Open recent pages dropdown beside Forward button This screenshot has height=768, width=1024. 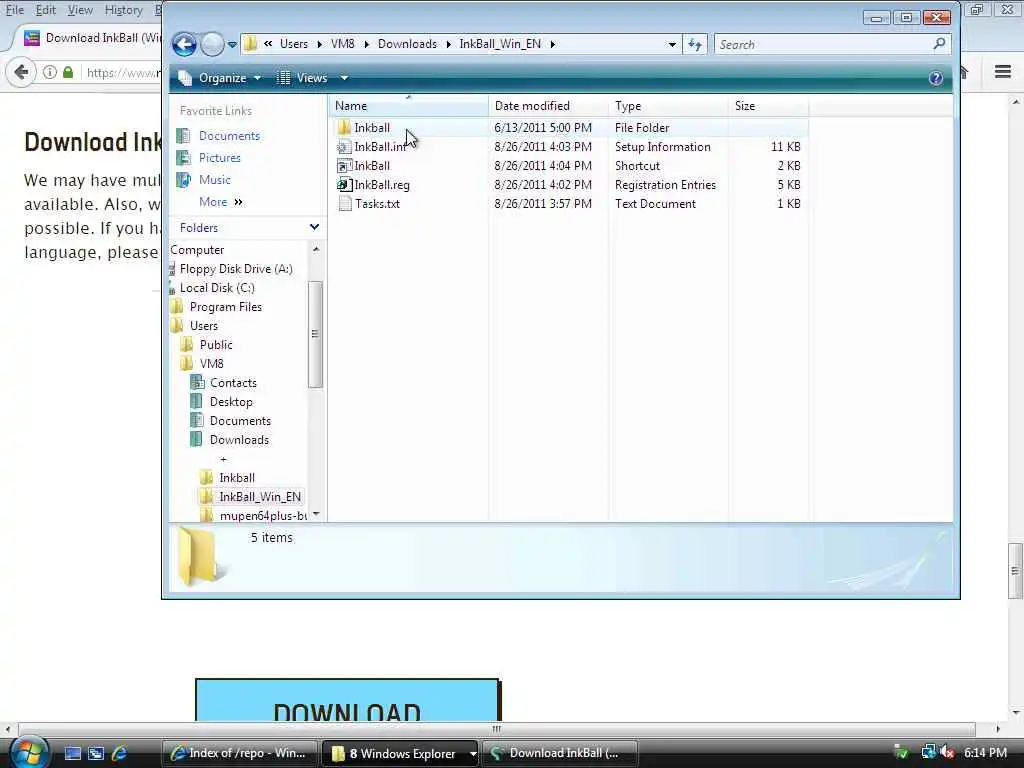pyautogui.click(x=232, y=44)
